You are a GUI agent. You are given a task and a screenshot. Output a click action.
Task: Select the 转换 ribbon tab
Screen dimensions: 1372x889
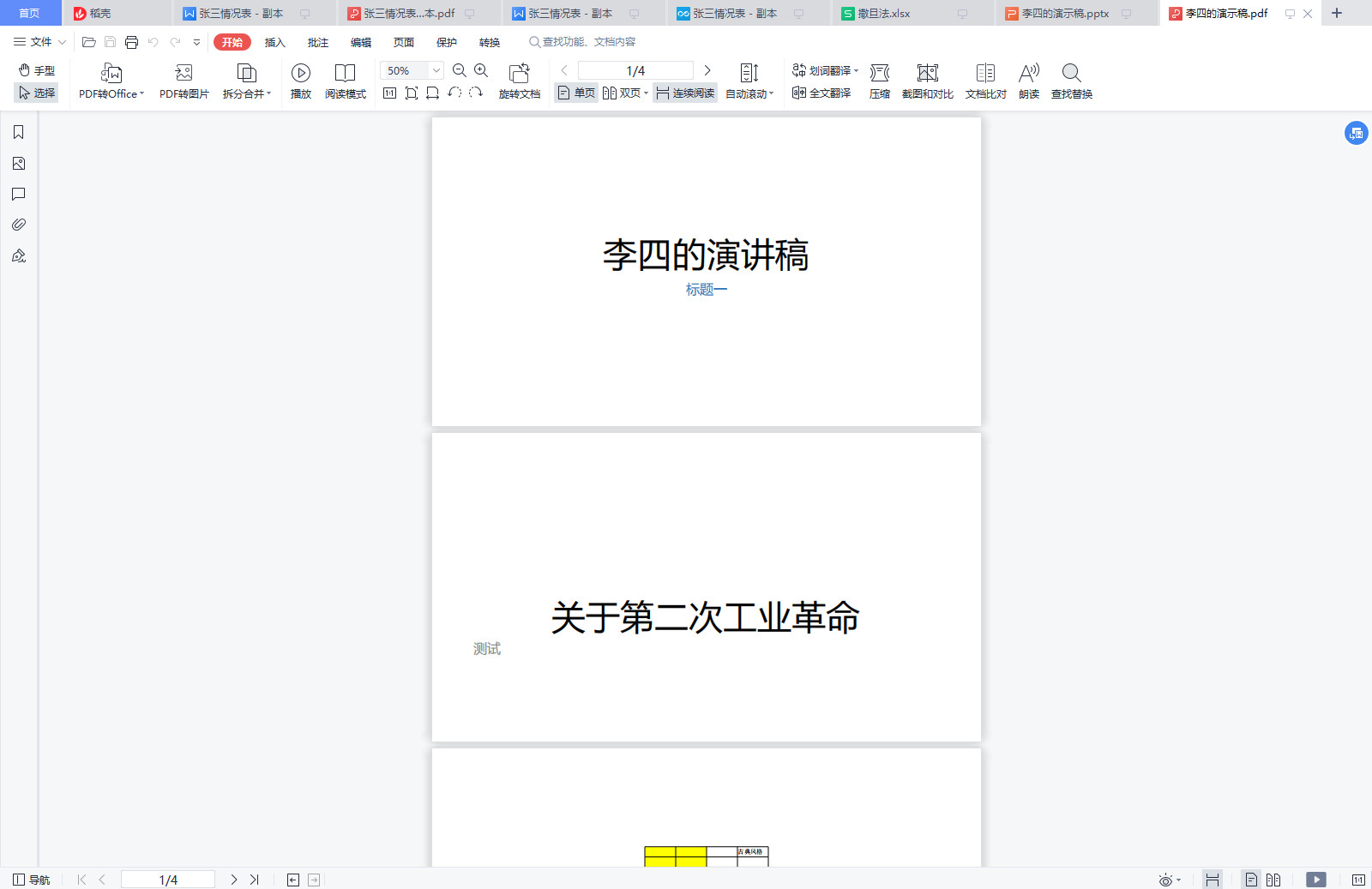pyautogui.click(x=489, y=42)
